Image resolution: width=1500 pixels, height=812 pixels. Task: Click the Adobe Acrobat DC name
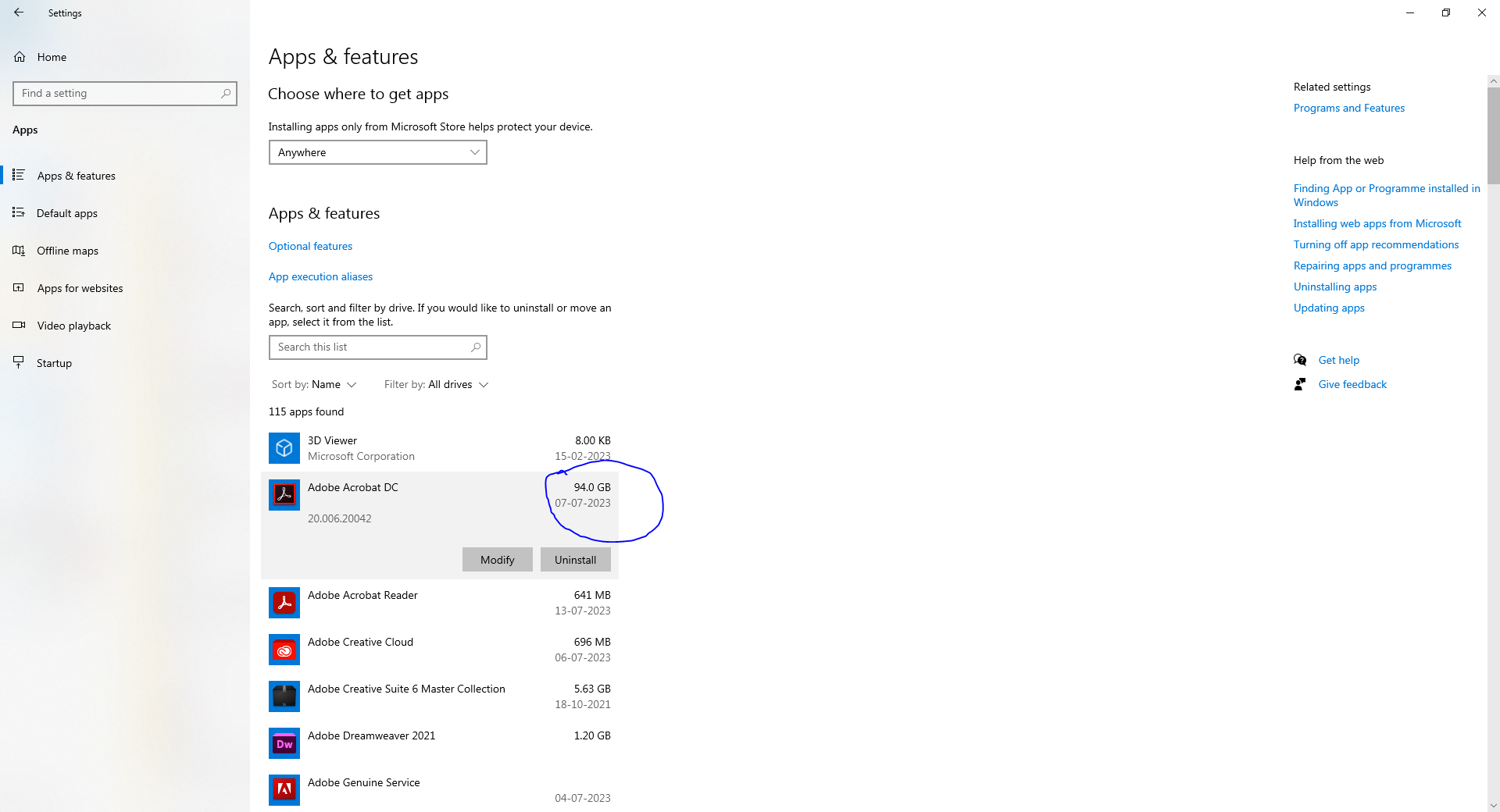tap(353, 487)
